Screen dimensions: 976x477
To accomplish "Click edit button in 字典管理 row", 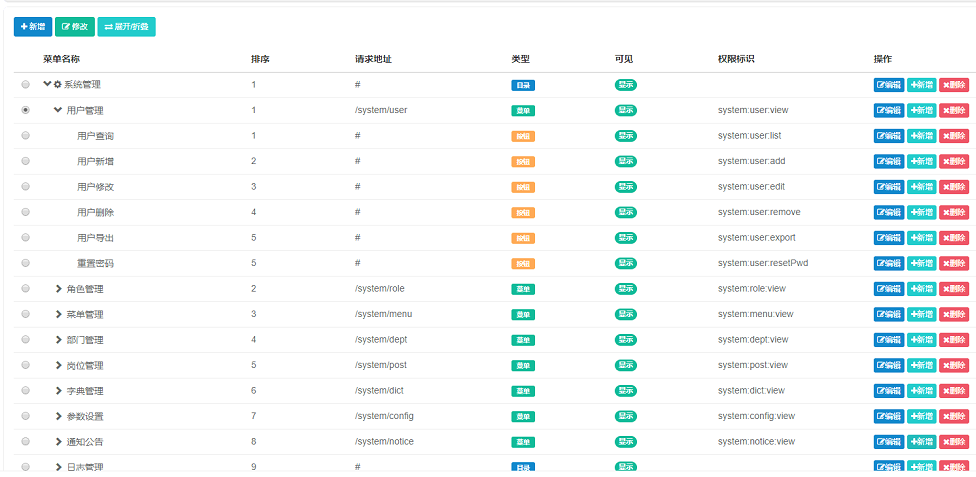I will coord(889,391).
